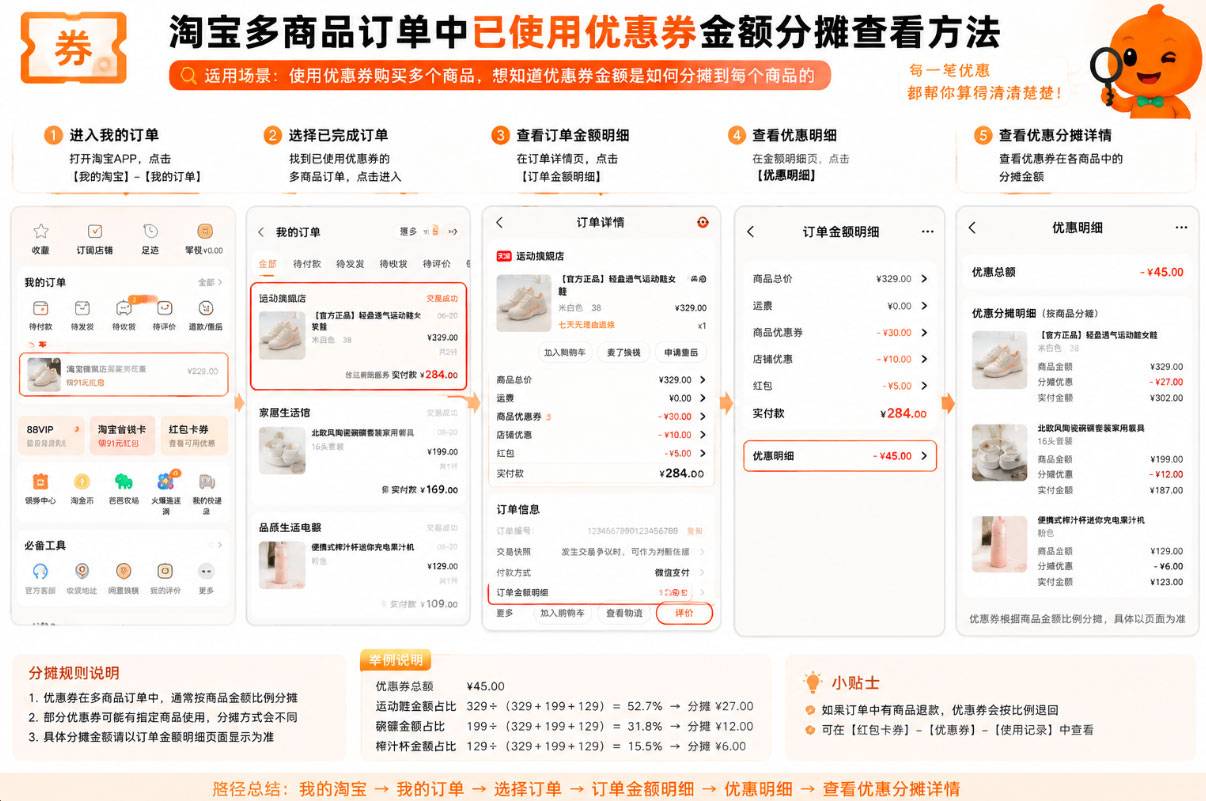Image resolution: width=1206 pixels, height=801 pixels.
Task: Tap 申请售后 button under shoe product
Action: point(679,352)
